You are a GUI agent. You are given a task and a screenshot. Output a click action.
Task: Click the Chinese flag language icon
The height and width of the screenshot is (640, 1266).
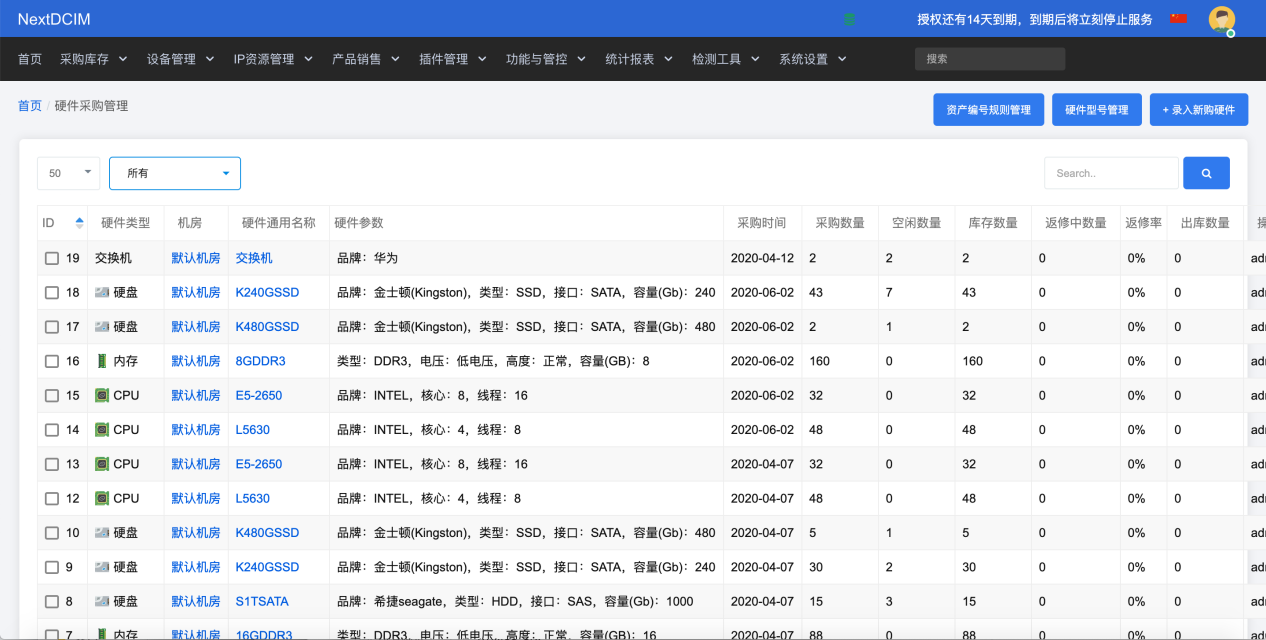point(1178,19)
